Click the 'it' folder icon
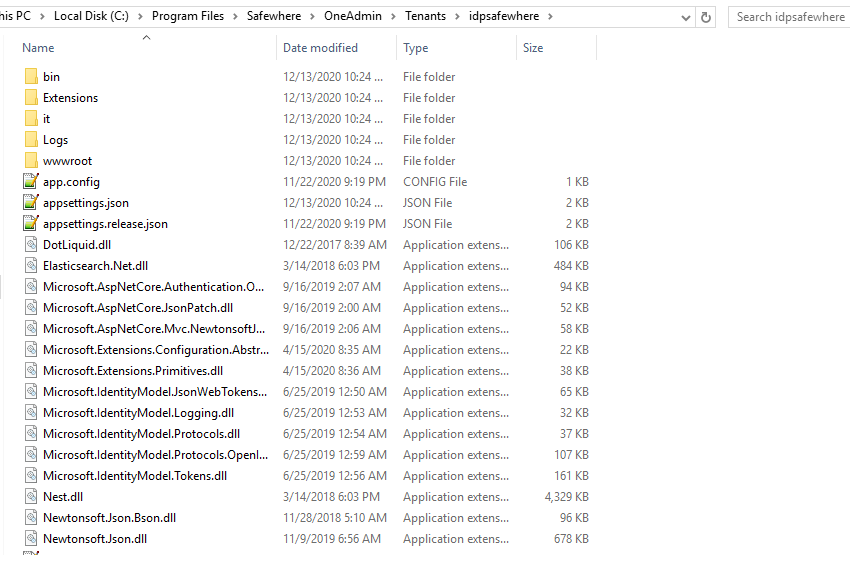The width and height of the screenshot is (850, 570). click(31, 119)
